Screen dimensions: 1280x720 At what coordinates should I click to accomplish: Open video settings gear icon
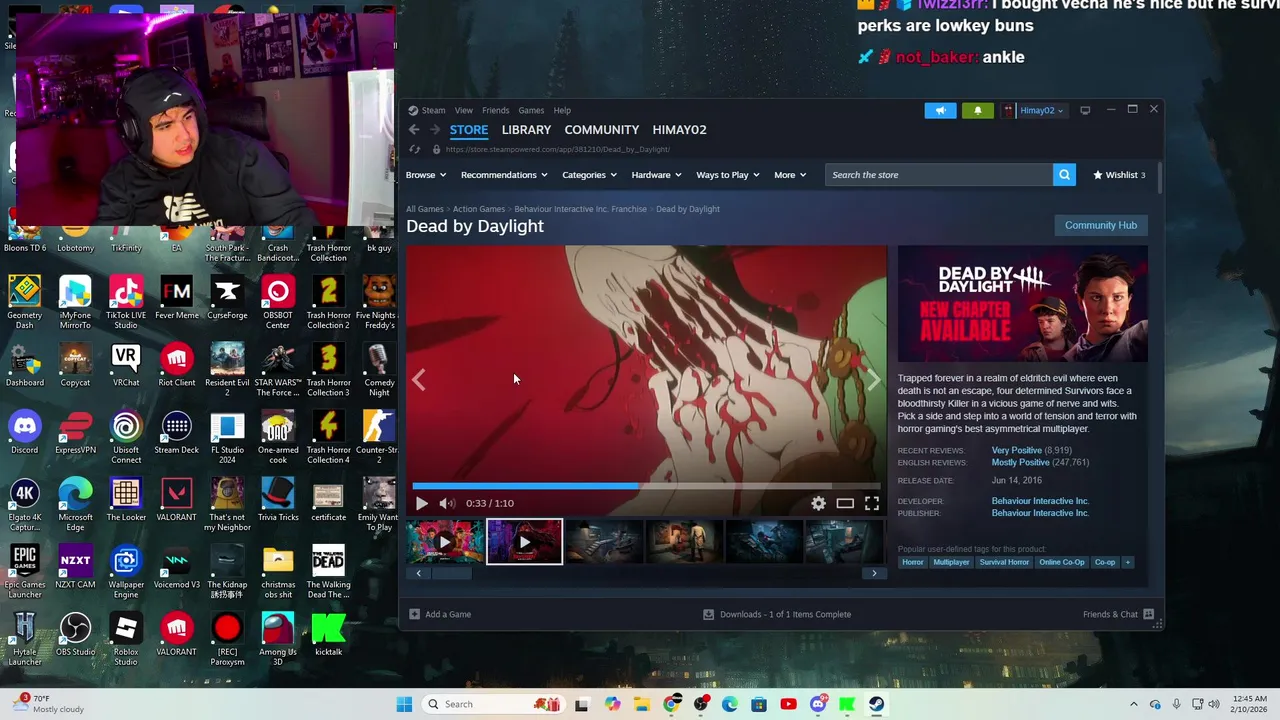click(x=818, y=503)
